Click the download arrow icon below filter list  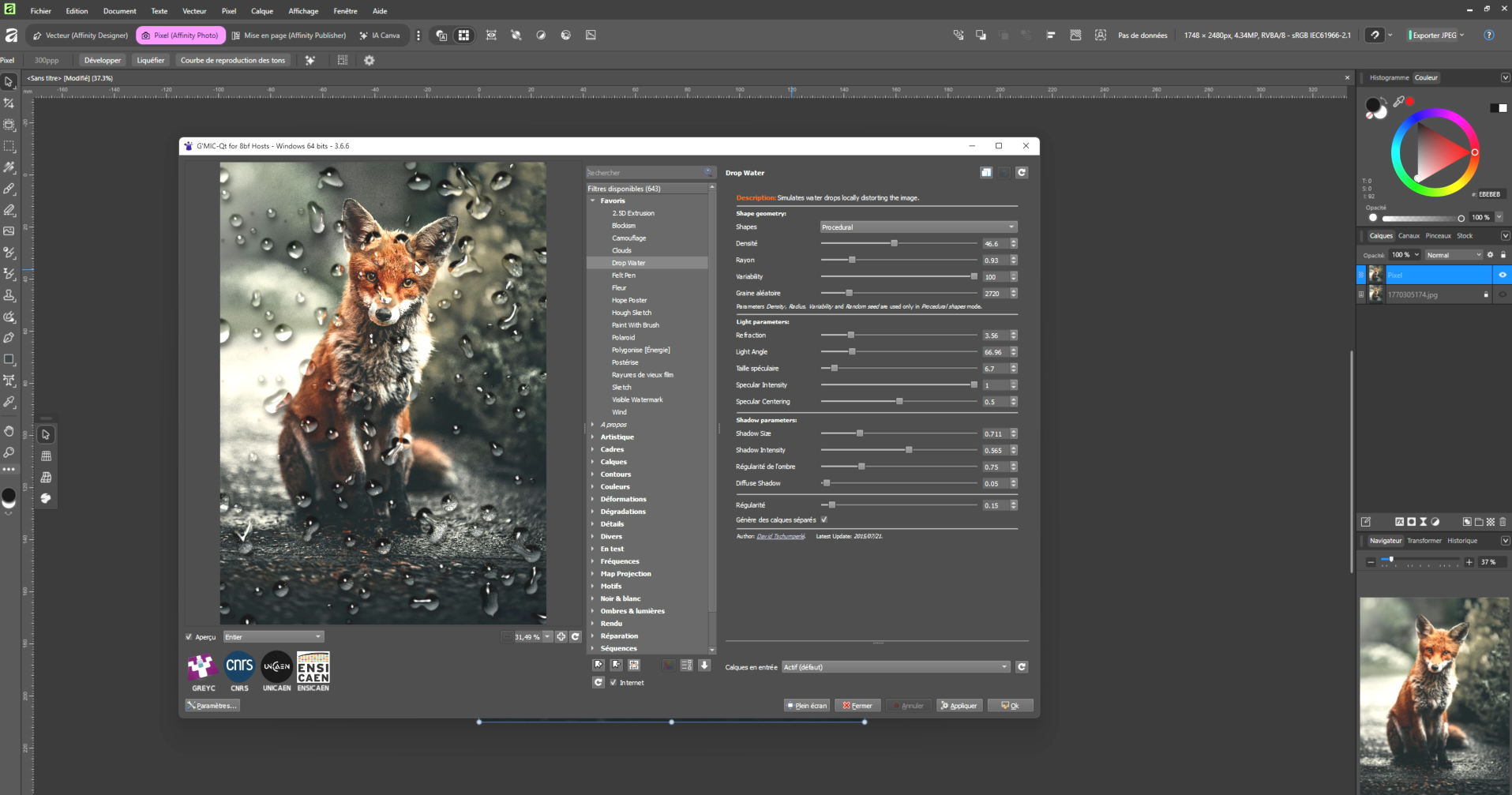click(704, 666)
